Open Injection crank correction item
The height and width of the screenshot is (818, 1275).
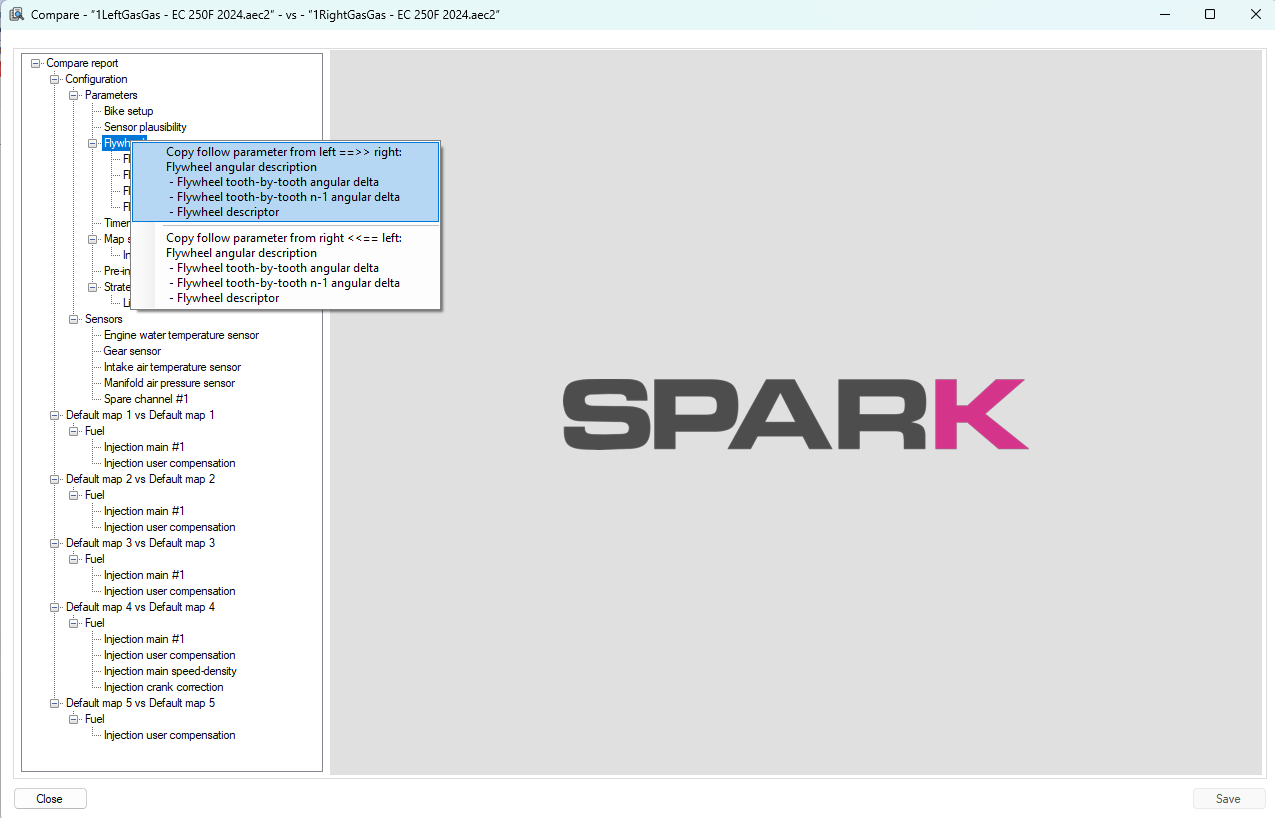point(163,687)
